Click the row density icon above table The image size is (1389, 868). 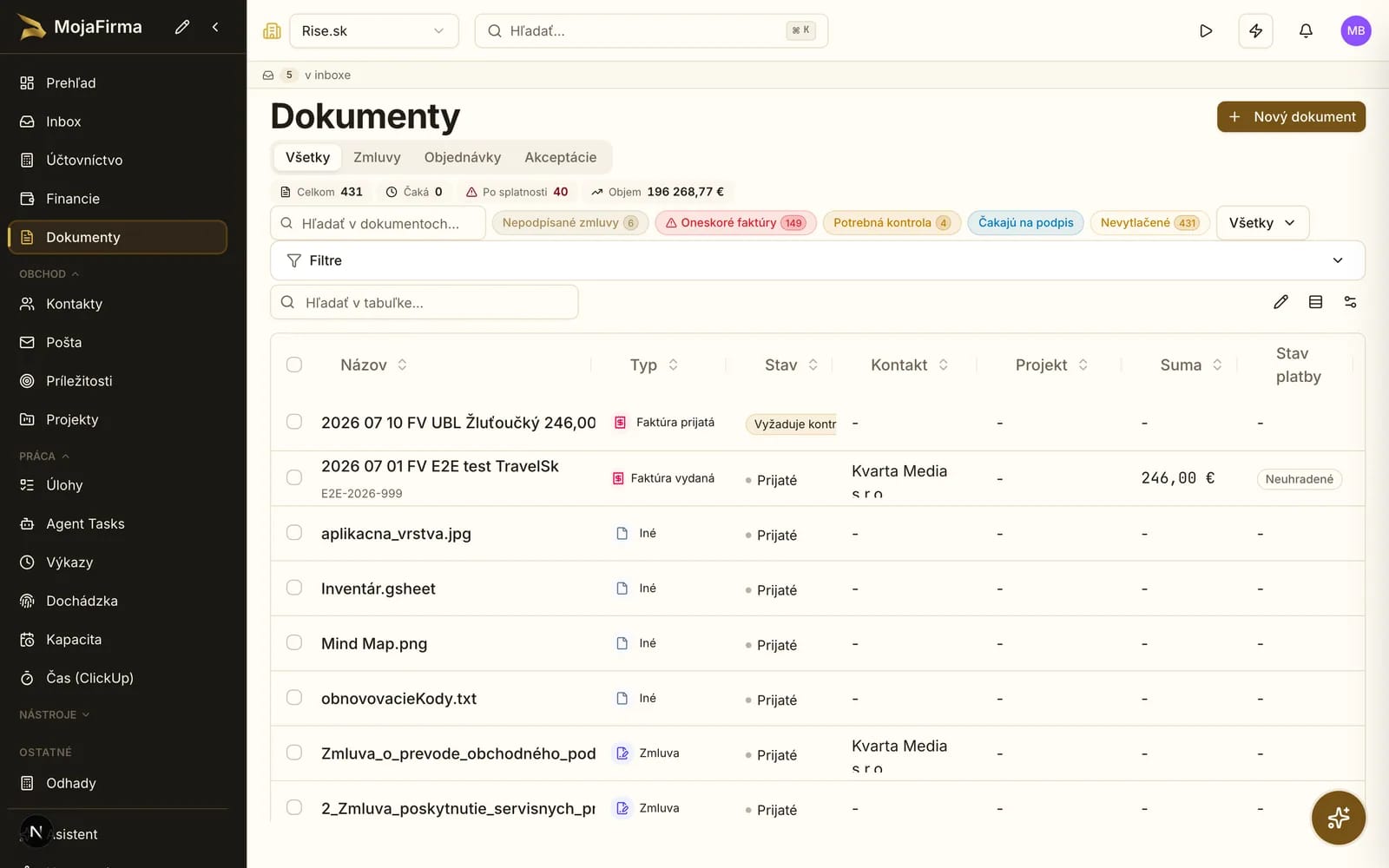pos(1315,302)
